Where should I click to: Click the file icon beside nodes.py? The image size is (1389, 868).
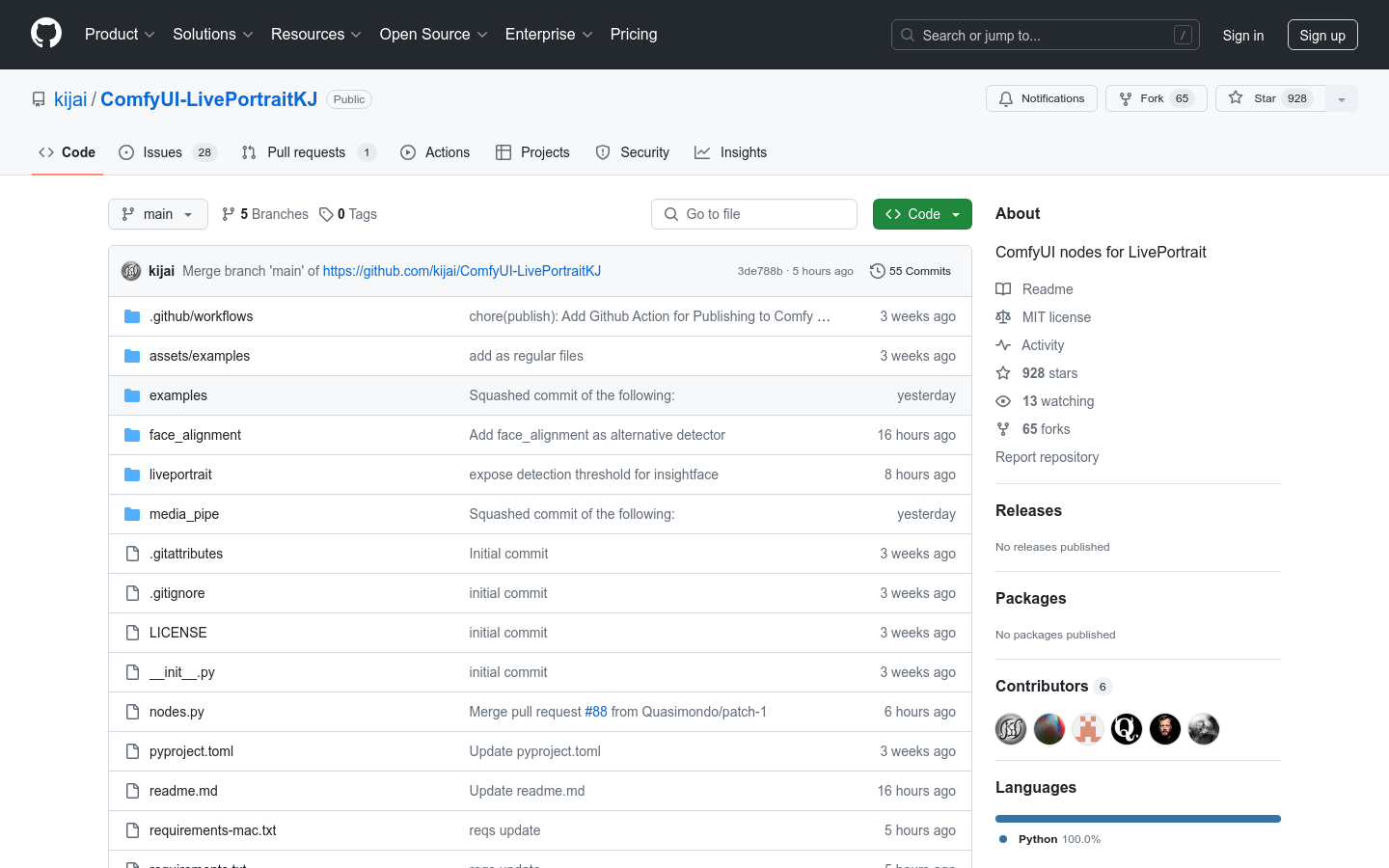coord(132,712)
